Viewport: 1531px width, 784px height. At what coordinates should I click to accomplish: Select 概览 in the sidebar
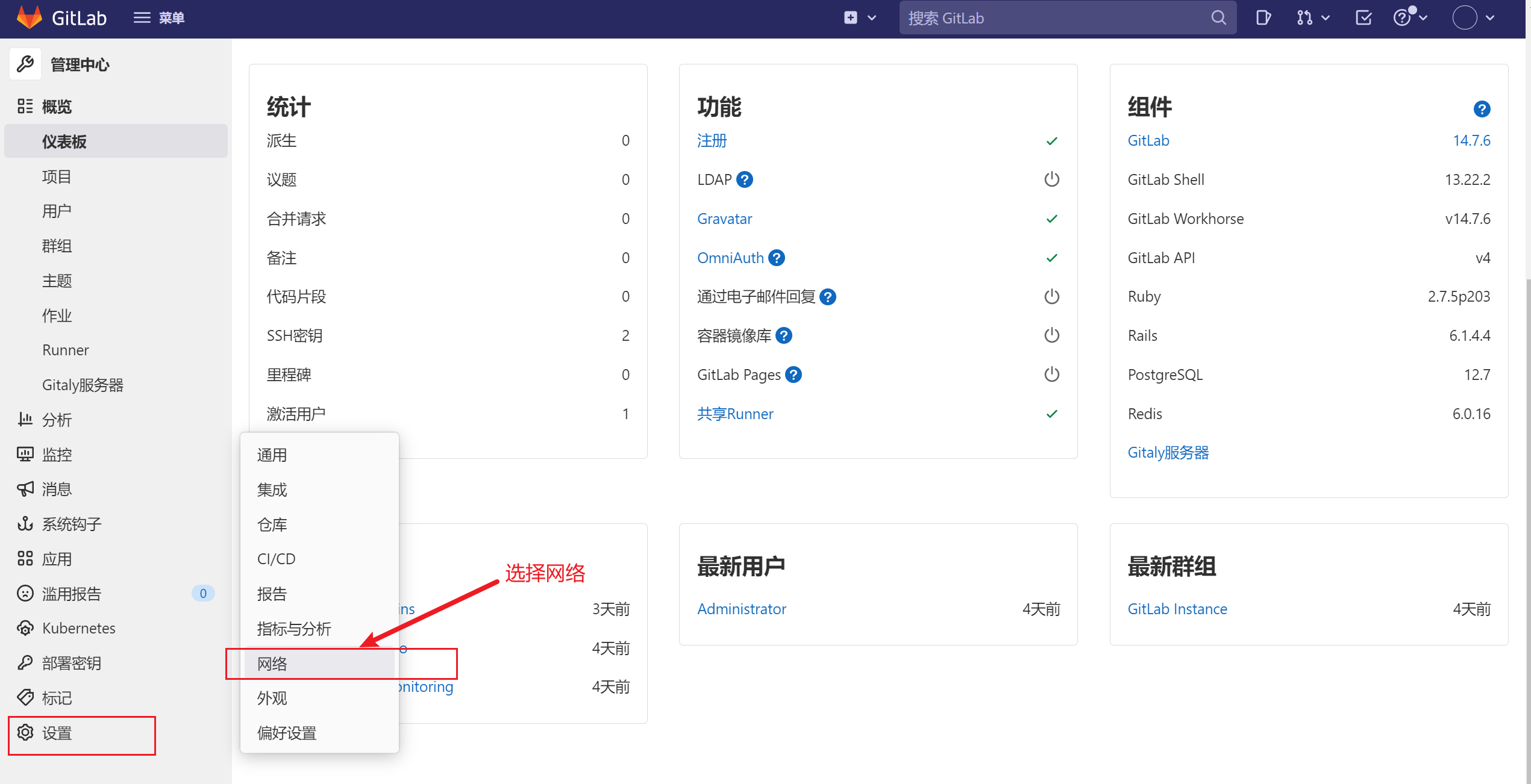pyautogui.click(x=116, y=107)
